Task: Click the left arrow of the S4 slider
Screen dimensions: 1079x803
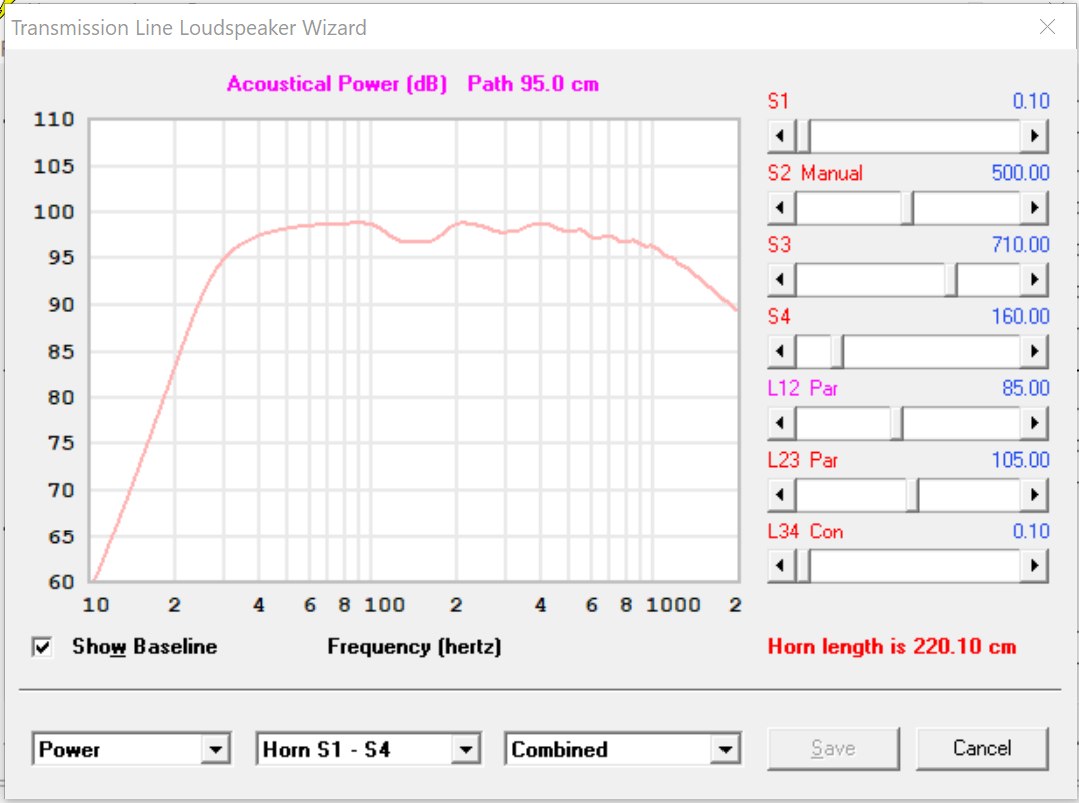Action: [781, 352]
